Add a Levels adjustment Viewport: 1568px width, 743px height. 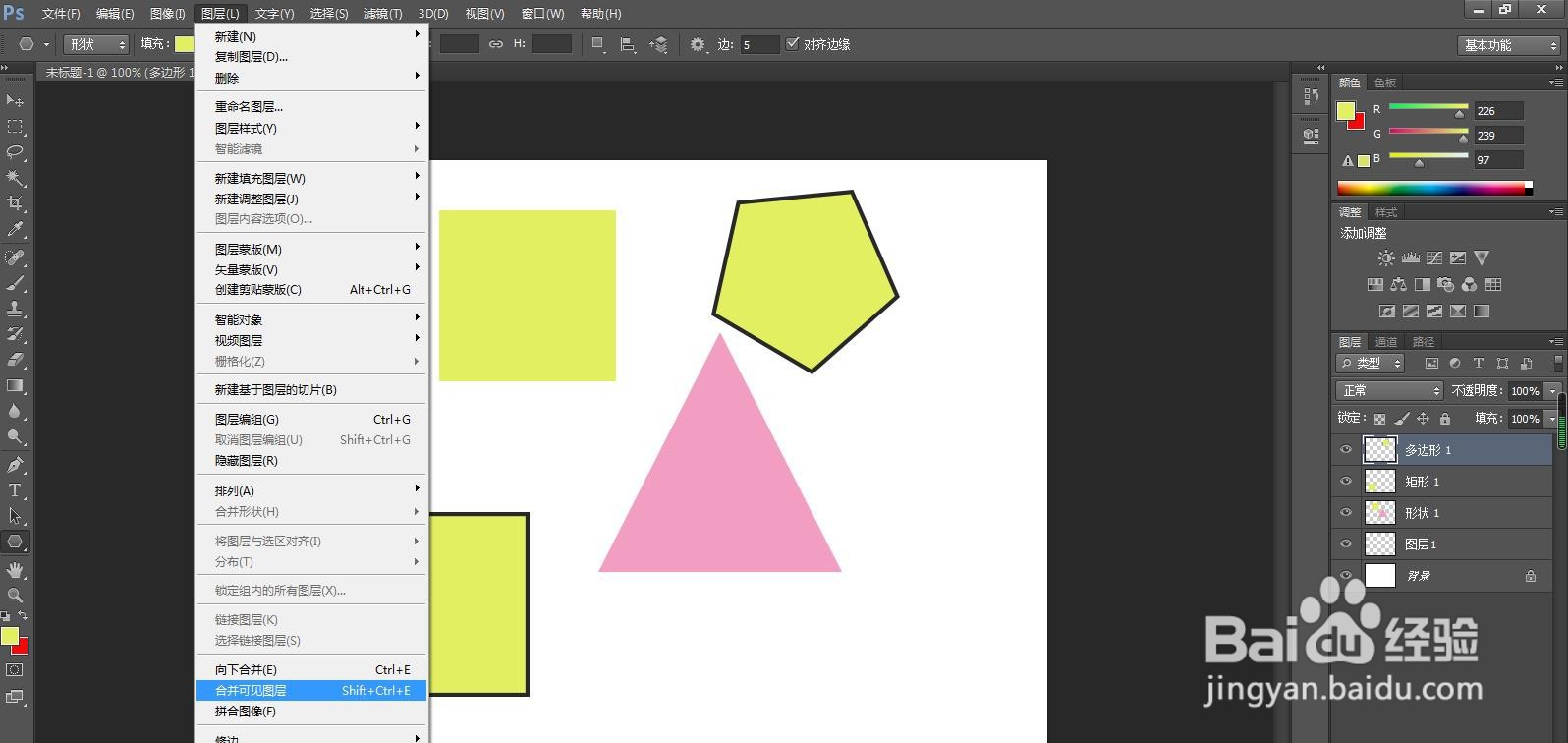(x=1411, y=258)
